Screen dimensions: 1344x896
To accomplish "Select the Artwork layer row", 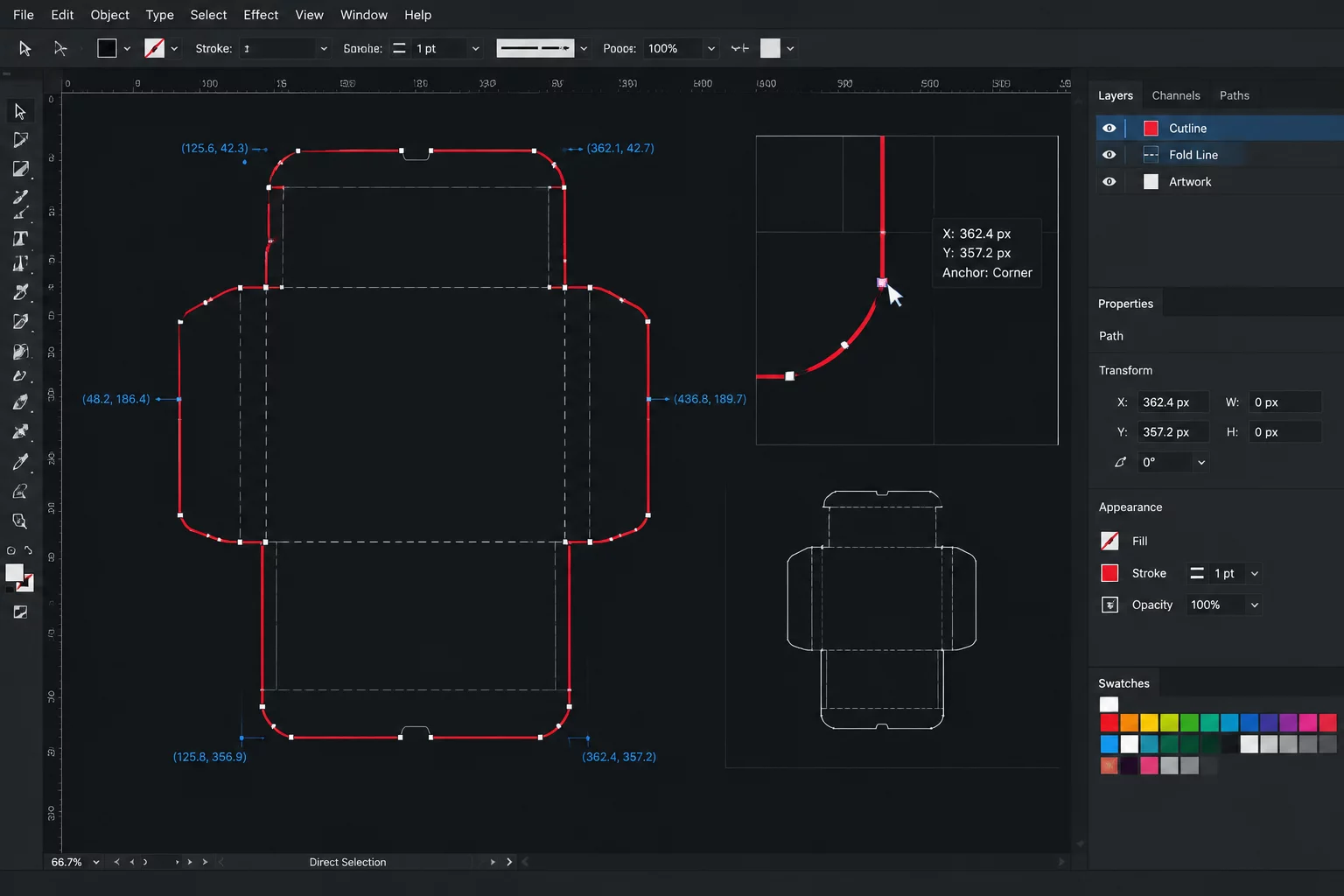I will click(1219, 182).
